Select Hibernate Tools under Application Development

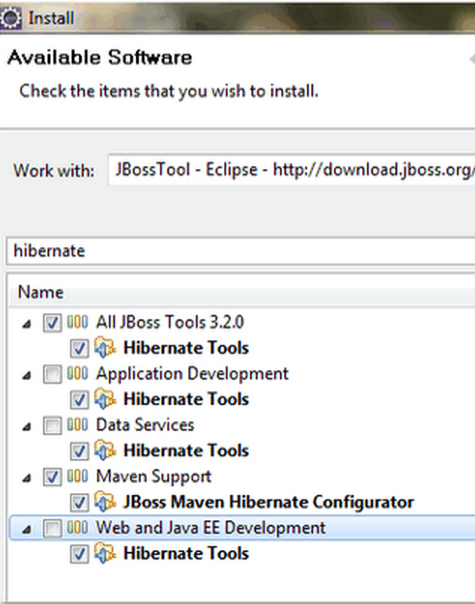click(186, 399)
